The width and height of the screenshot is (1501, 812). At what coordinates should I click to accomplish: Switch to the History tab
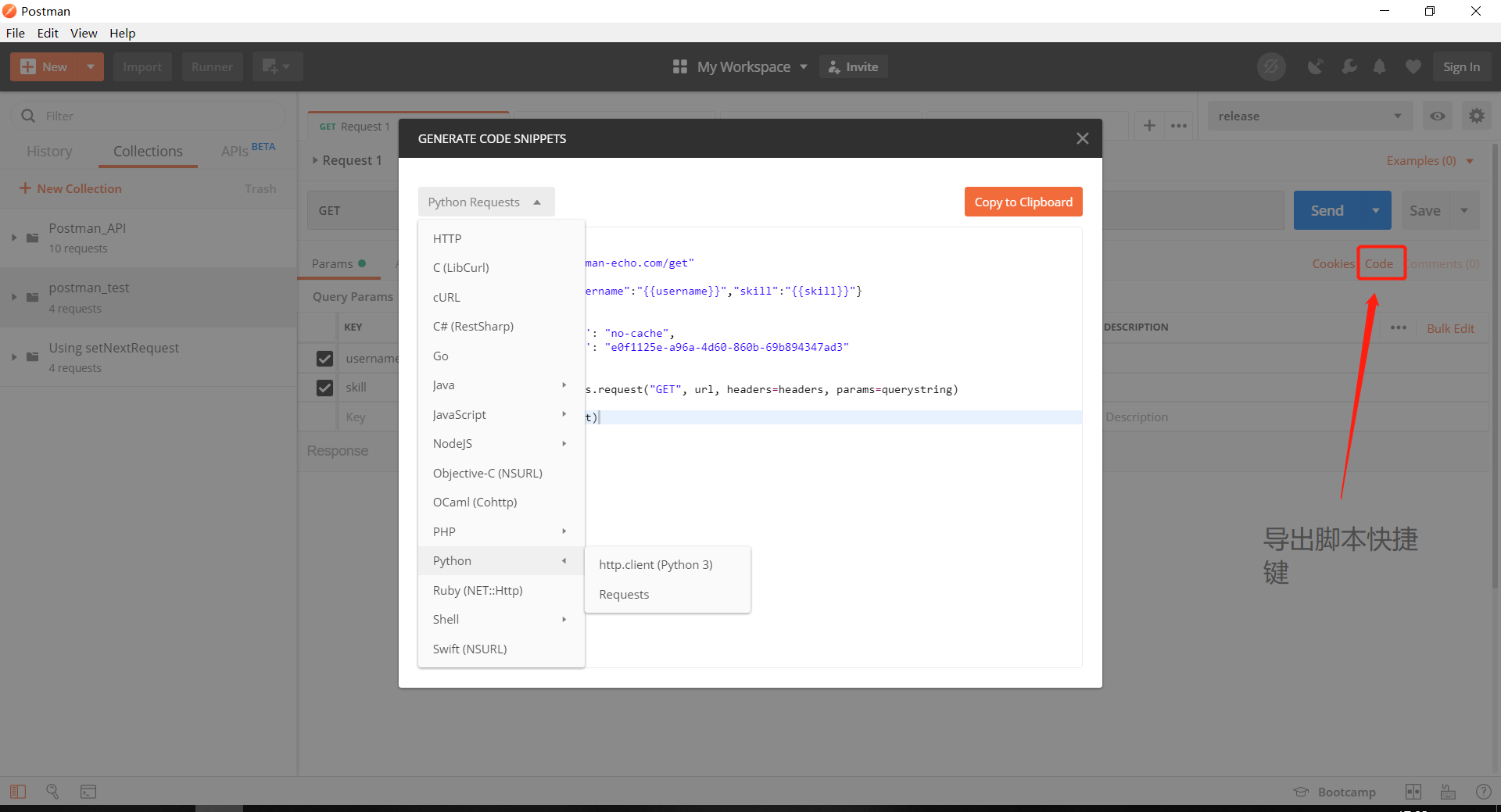coord(49,151)
